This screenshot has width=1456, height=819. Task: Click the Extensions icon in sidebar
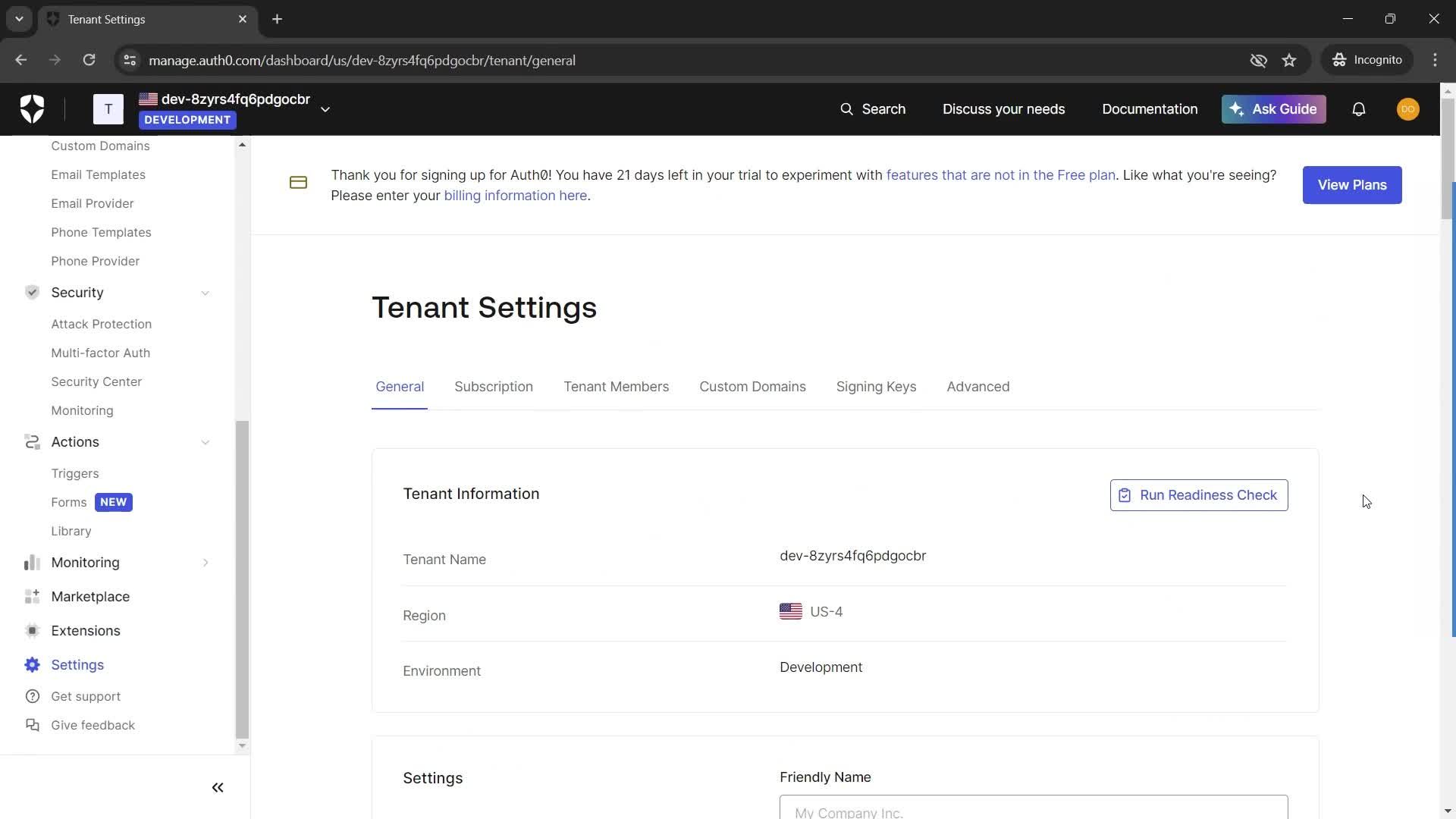click(x=32, y=631)
